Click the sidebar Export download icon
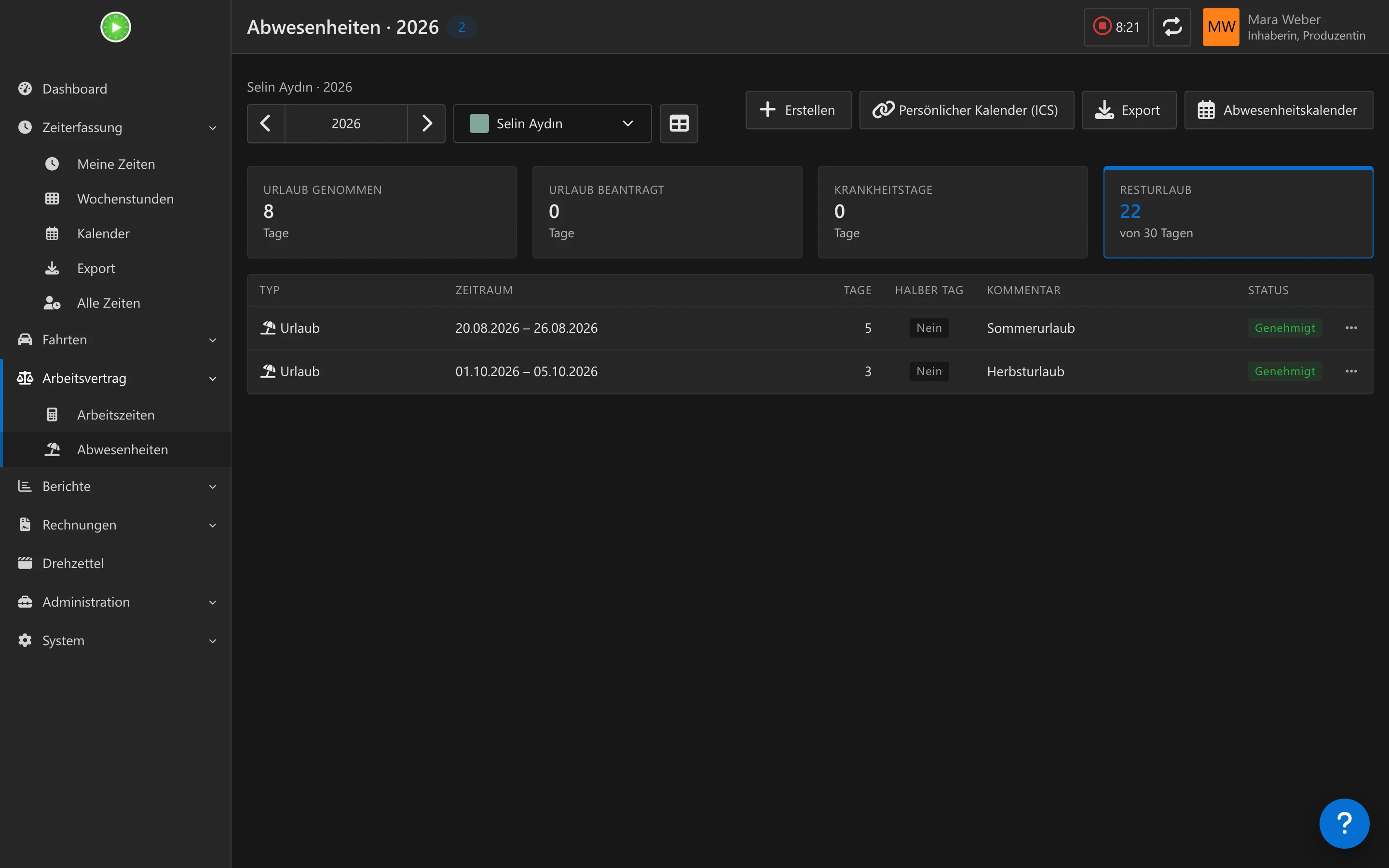Viewport: 1389px width, 868px height. point(52,268)
